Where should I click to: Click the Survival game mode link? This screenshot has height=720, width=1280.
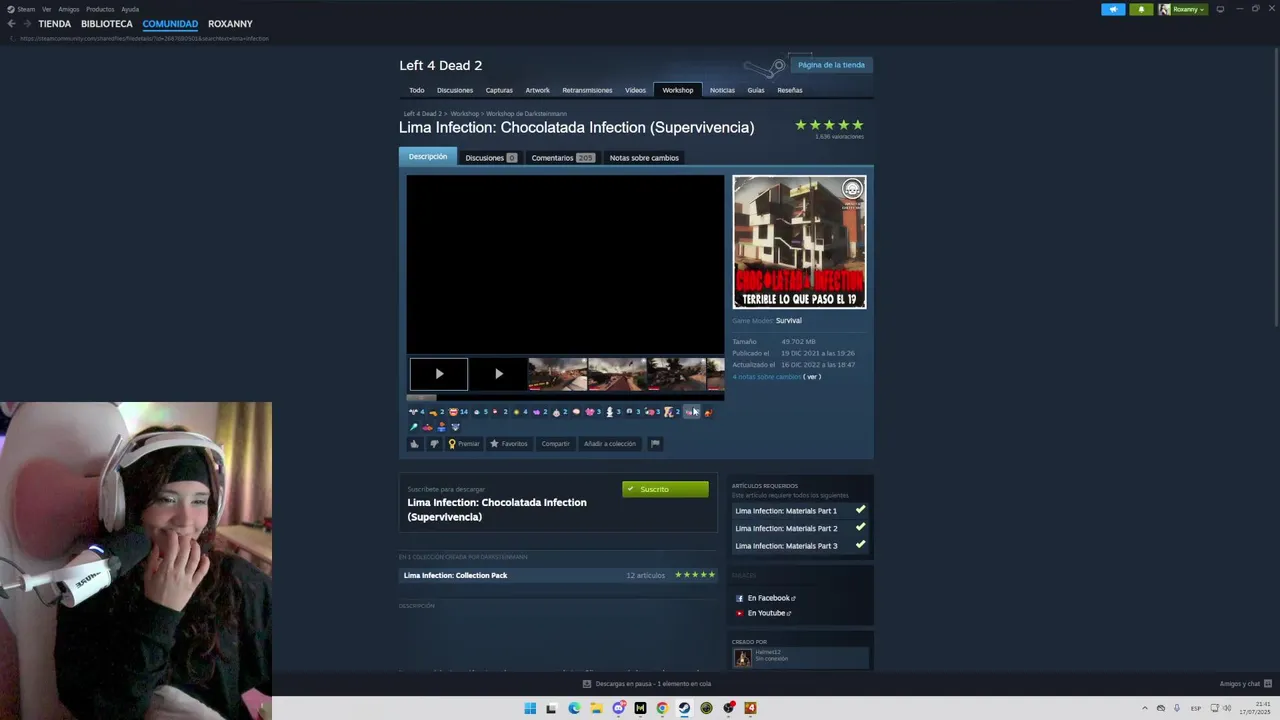[x=788, y=321]
